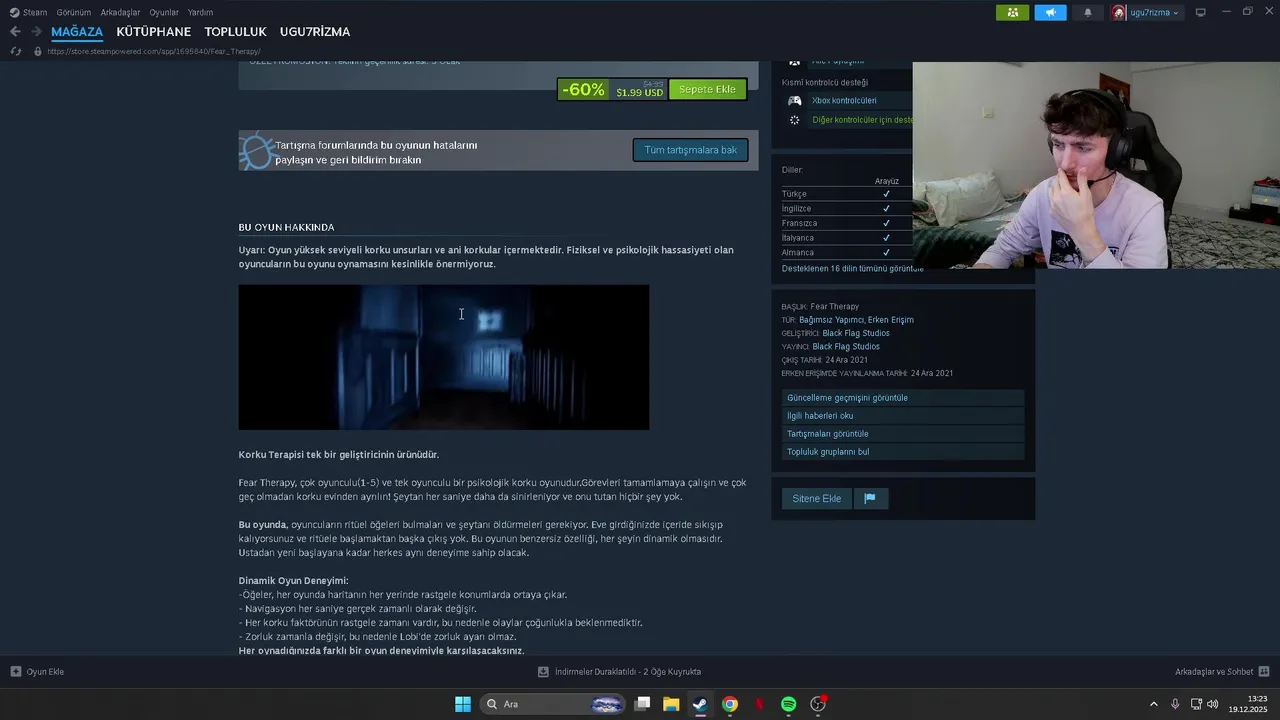This screenshot has width=1280, height=720.
Task: Go back with the left arrow
Action: click(x=15, y=32)
